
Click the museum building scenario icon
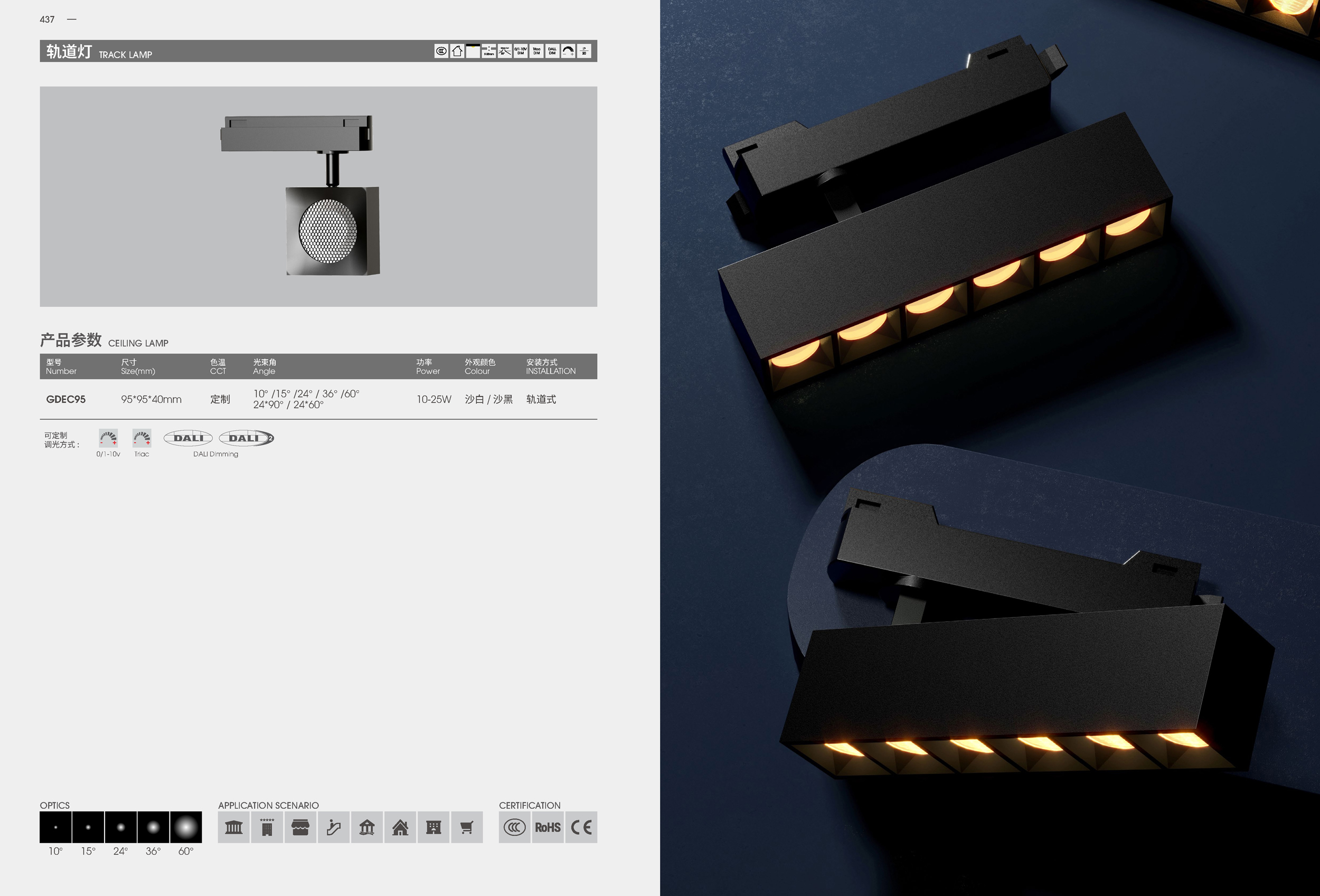pyautogui.click(x=233, y=827)
